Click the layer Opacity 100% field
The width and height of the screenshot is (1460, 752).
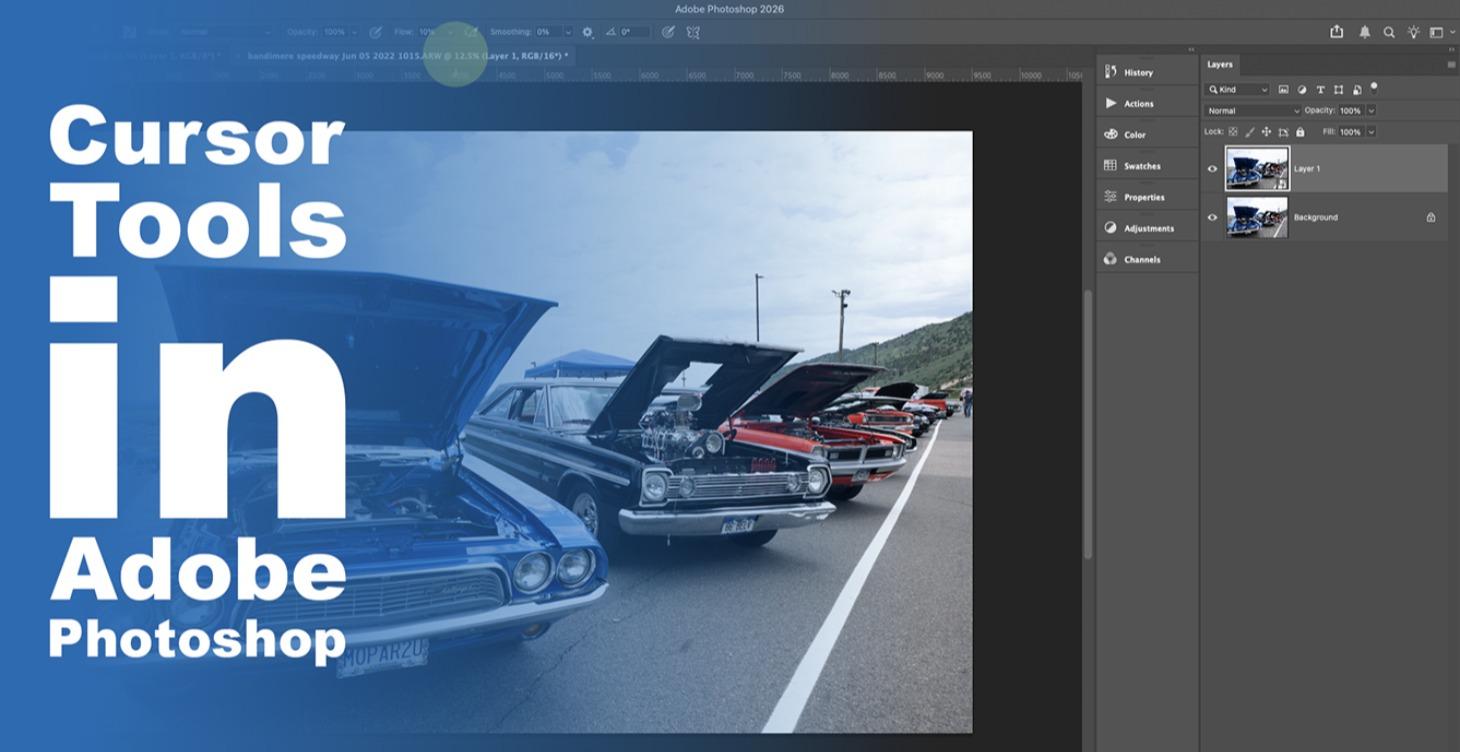(1351, 111)
